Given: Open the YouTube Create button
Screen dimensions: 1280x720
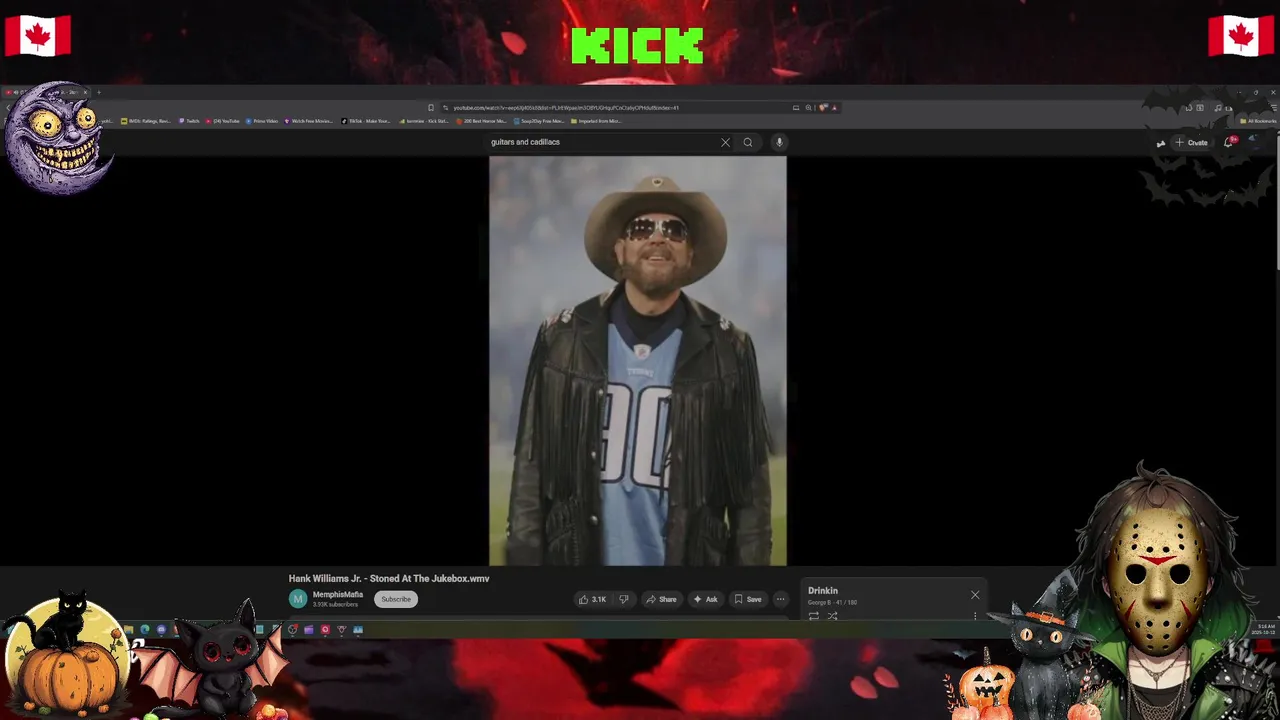Looking at the screenshot, I should pyautogui.click(x=1191, y=142).
